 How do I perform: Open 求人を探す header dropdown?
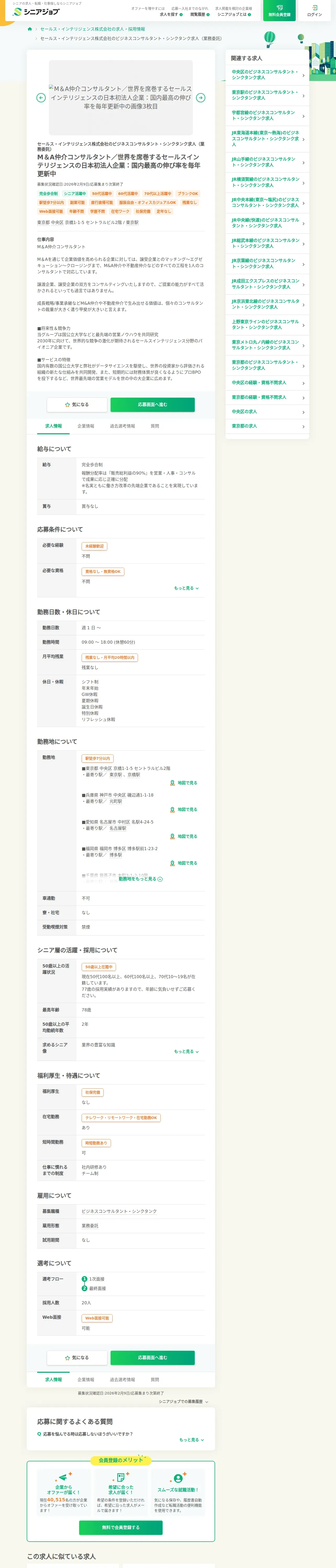171,14
